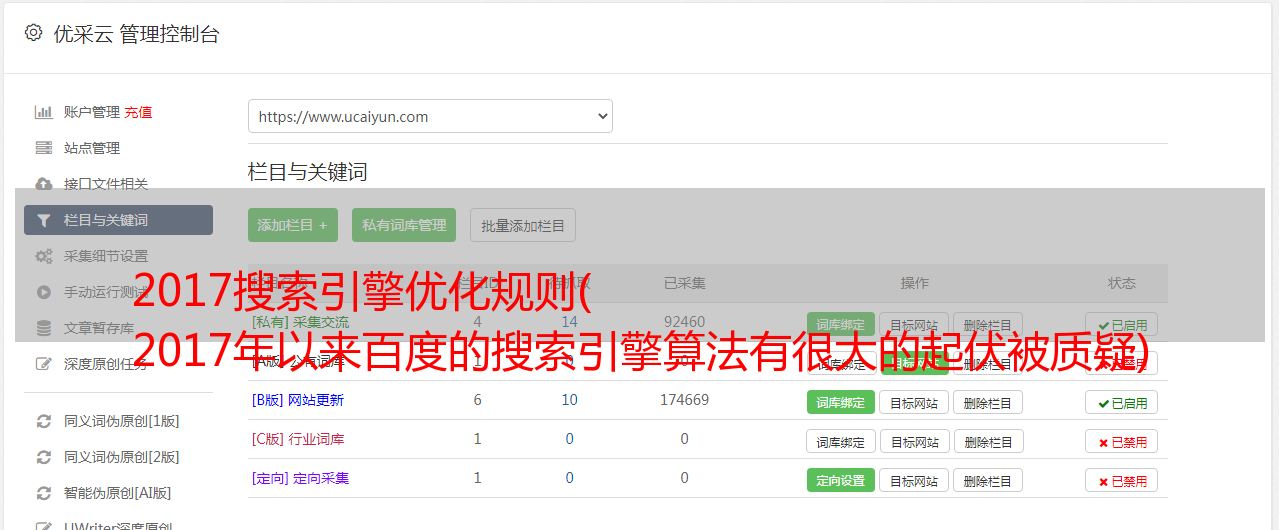Click the 已采集 column header
The height and width of the screenshot is (530, 1279).
coord(684,283)
